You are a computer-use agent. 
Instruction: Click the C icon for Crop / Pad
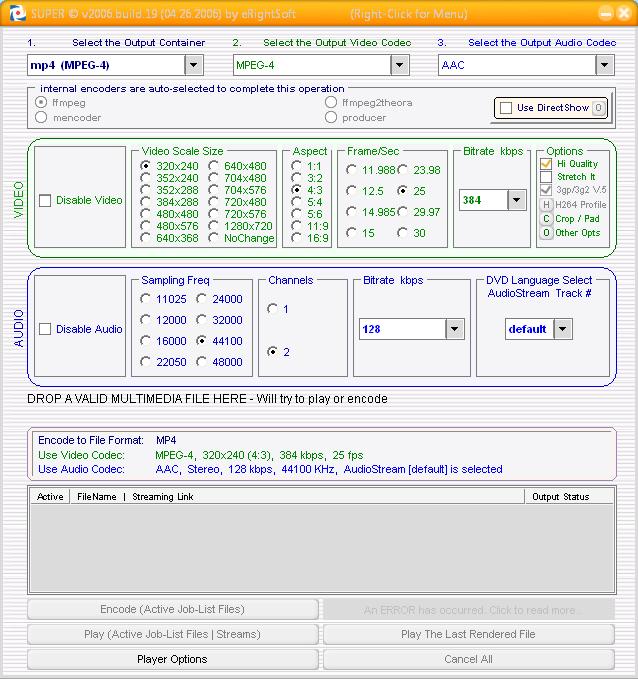(x=546, y=219)
